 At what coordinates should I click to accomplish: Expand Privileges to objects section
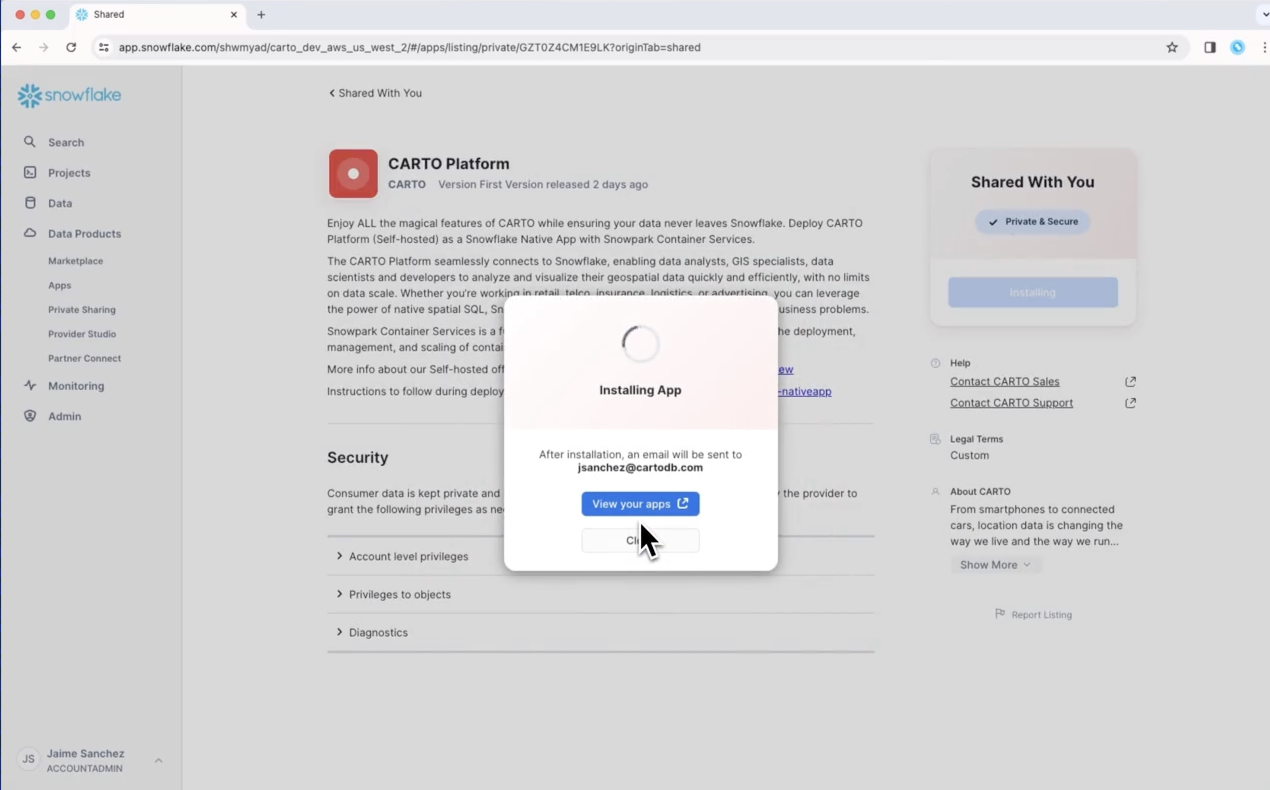(399, 594)
